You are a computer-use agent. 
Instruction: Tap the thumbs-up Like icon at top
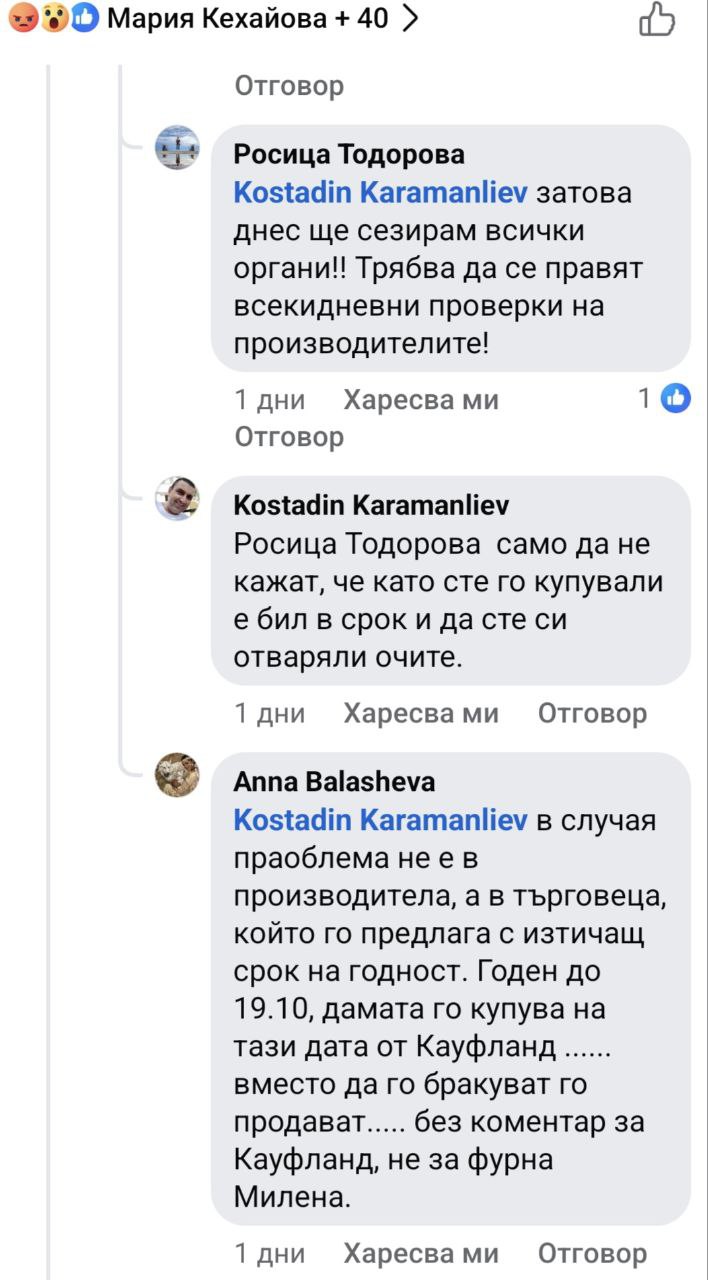click(657, 19)
